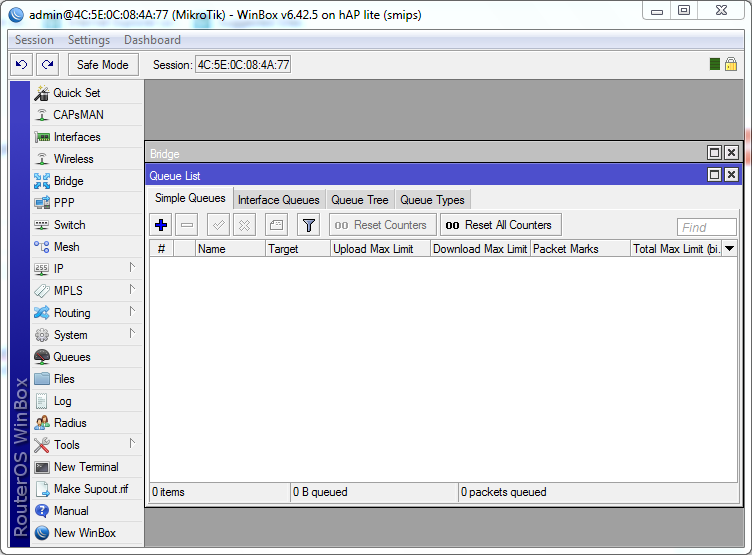The width and height of the screenshot is (752, 555).
Task: Open the Routing sidebar menu
Action: [x=87, y=313]
